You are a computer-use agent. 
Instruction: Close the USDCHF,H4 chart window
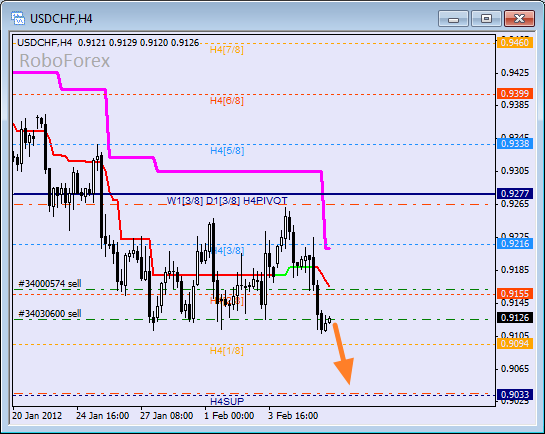tap(519, 18)
